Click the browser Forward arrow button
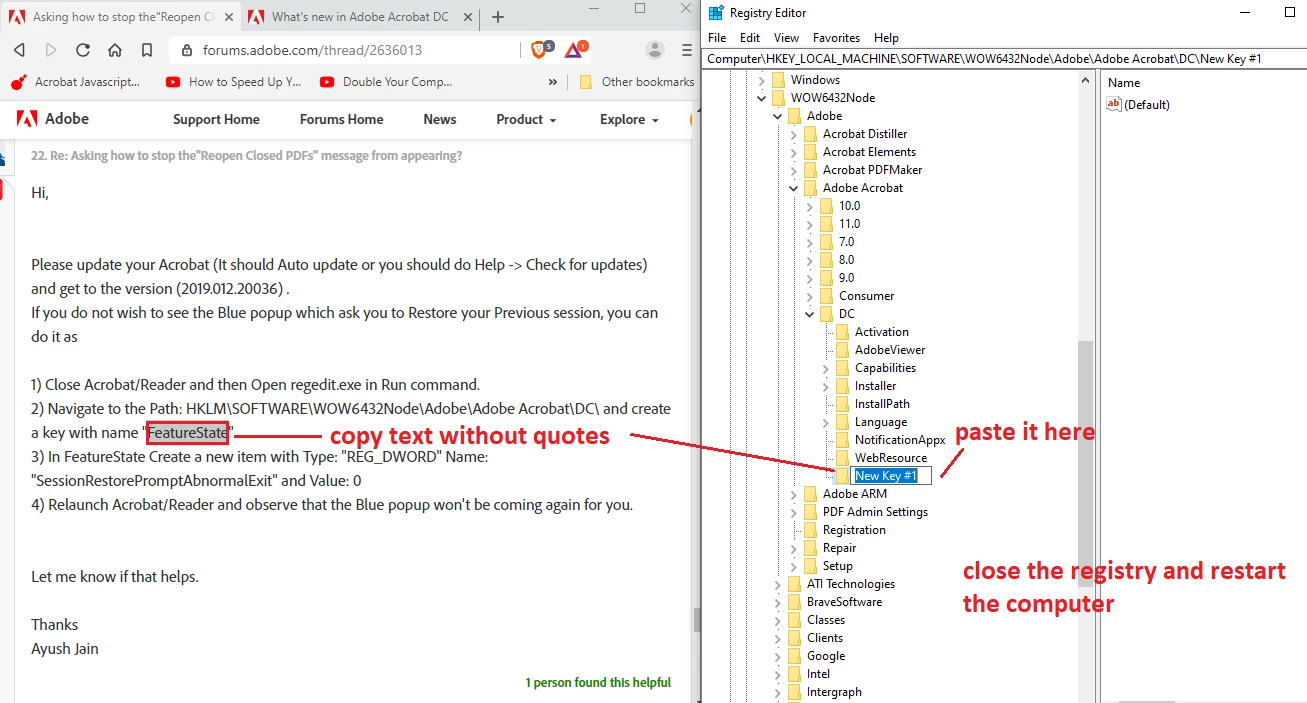The width and height of the screenshot is (1307, 703). pyautogui.click(x=51, y=50)
